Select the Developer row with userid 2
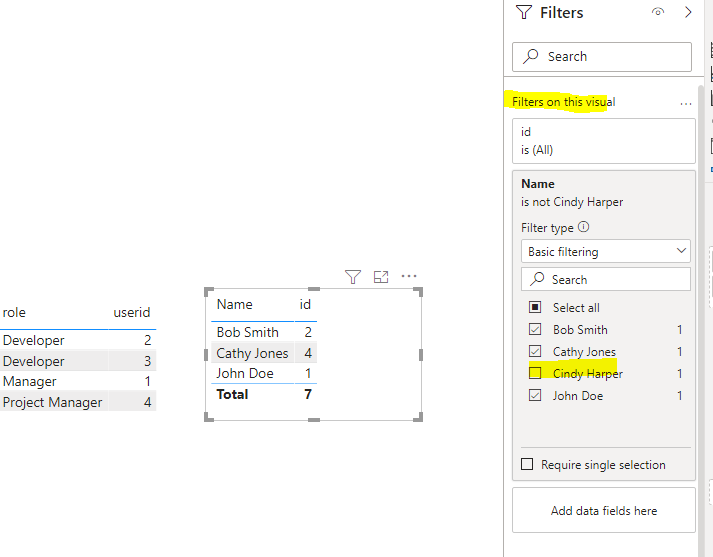713x557 pixels. click(78, 340)
